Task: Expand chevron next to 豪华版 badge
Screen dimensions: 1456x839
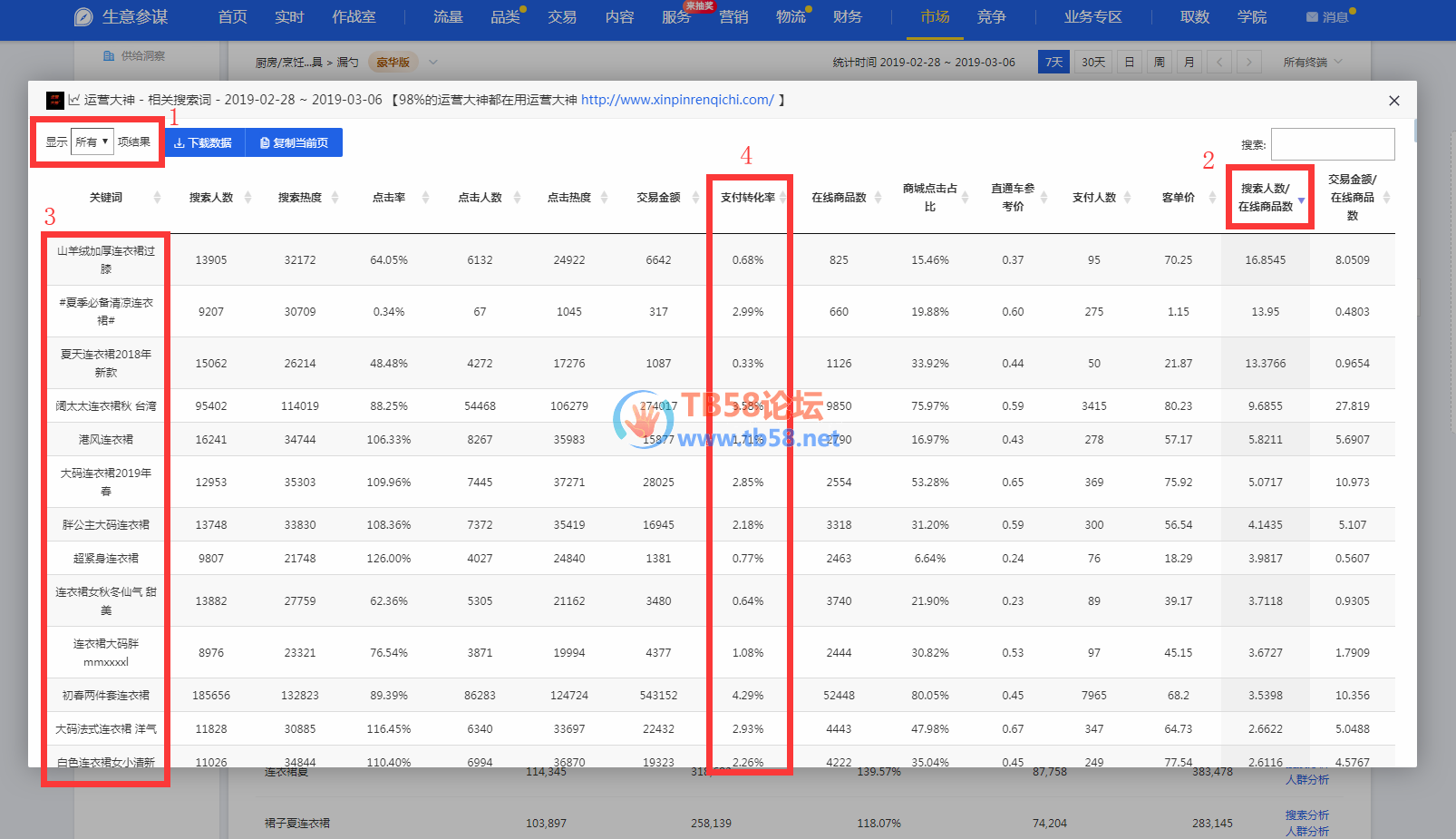Action: point(433,63)
